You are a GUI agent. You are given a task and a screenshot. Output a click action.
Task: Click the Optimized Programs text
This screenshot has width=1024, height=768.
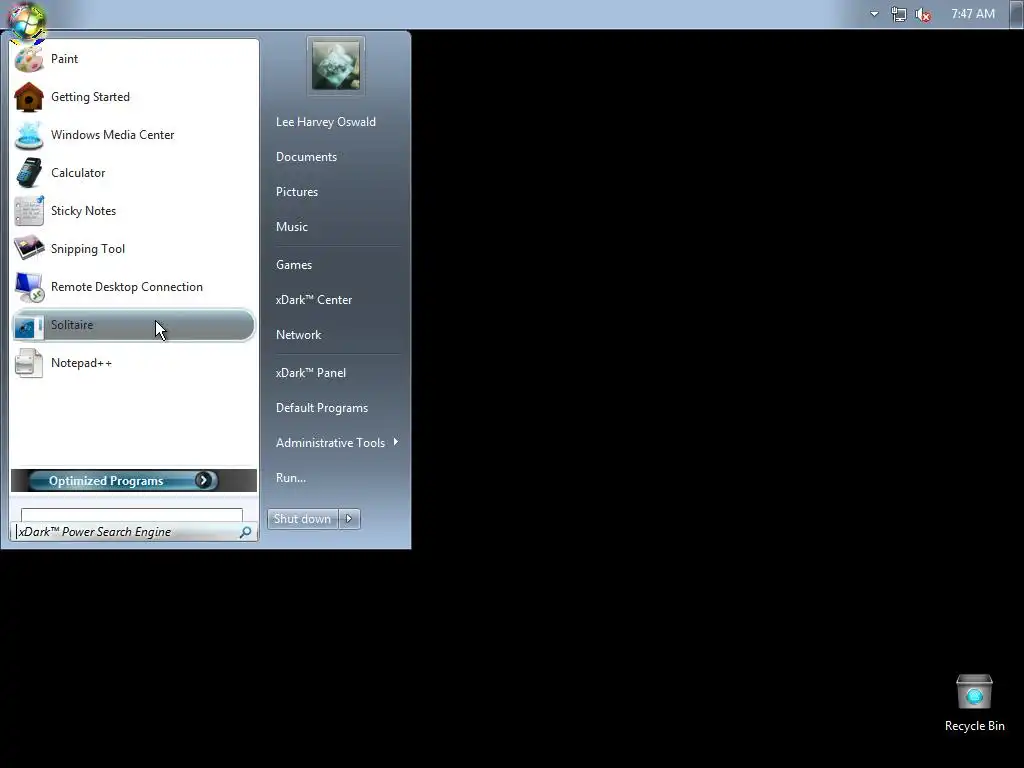tap(106, 481)
